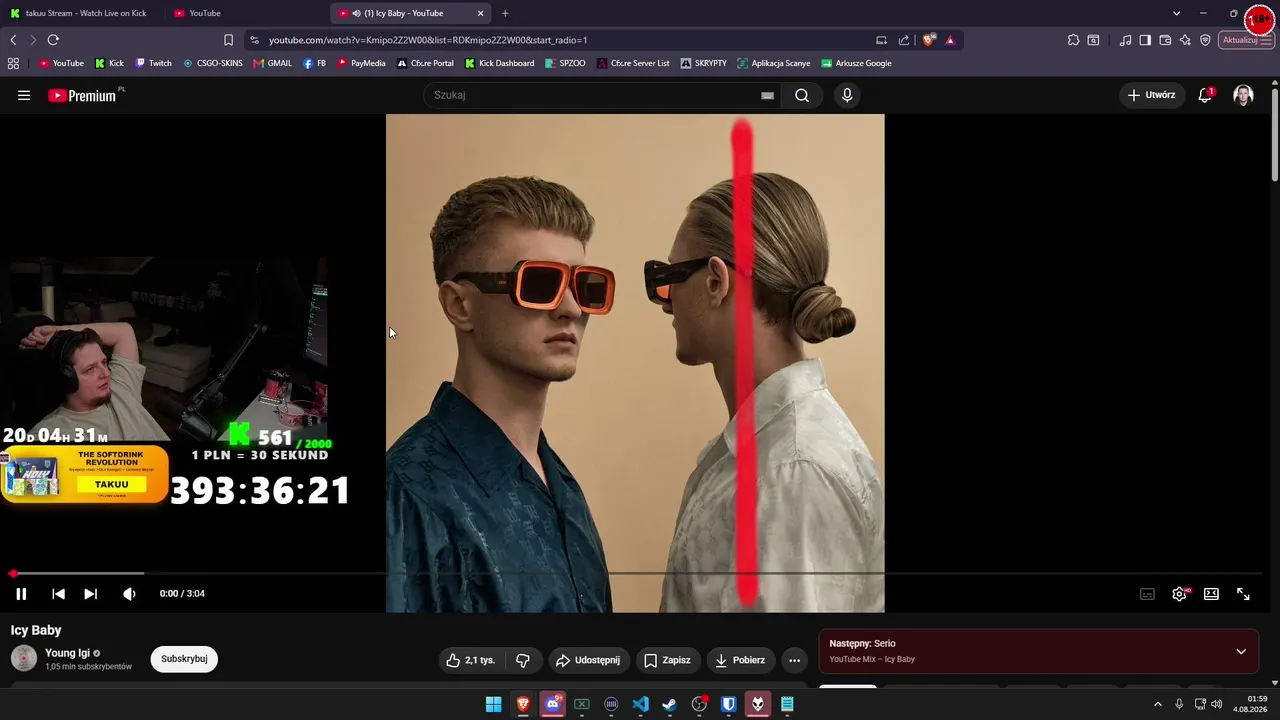
Task: Open the Brave VPN shield icon
Action: pos(1205,40)
